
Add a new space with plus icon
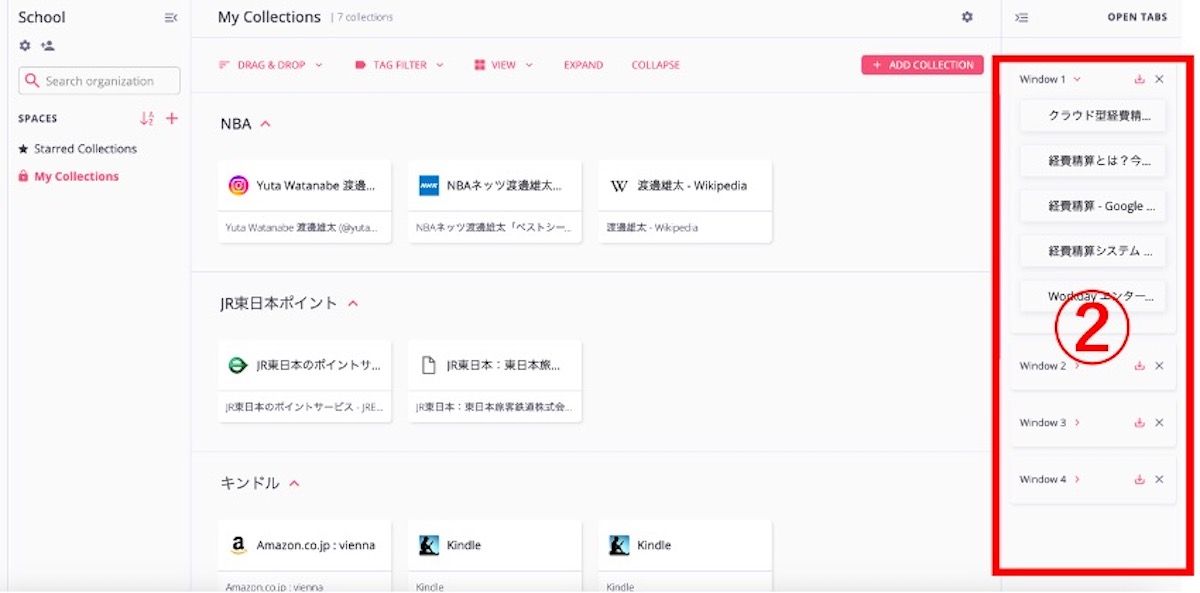tap(172, 118)
